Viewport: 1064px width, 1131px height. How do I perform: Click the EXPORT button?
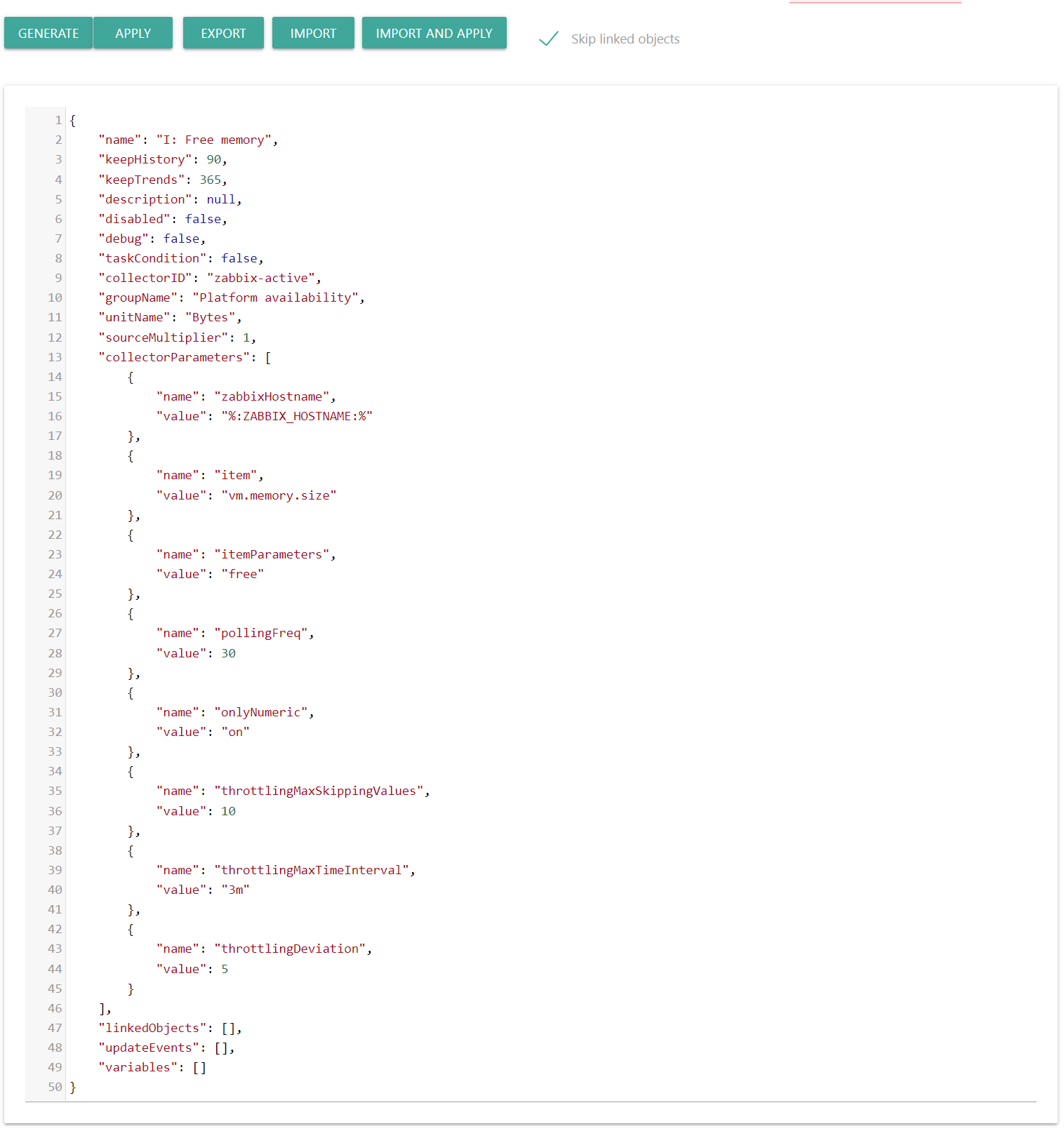point(223,34)
